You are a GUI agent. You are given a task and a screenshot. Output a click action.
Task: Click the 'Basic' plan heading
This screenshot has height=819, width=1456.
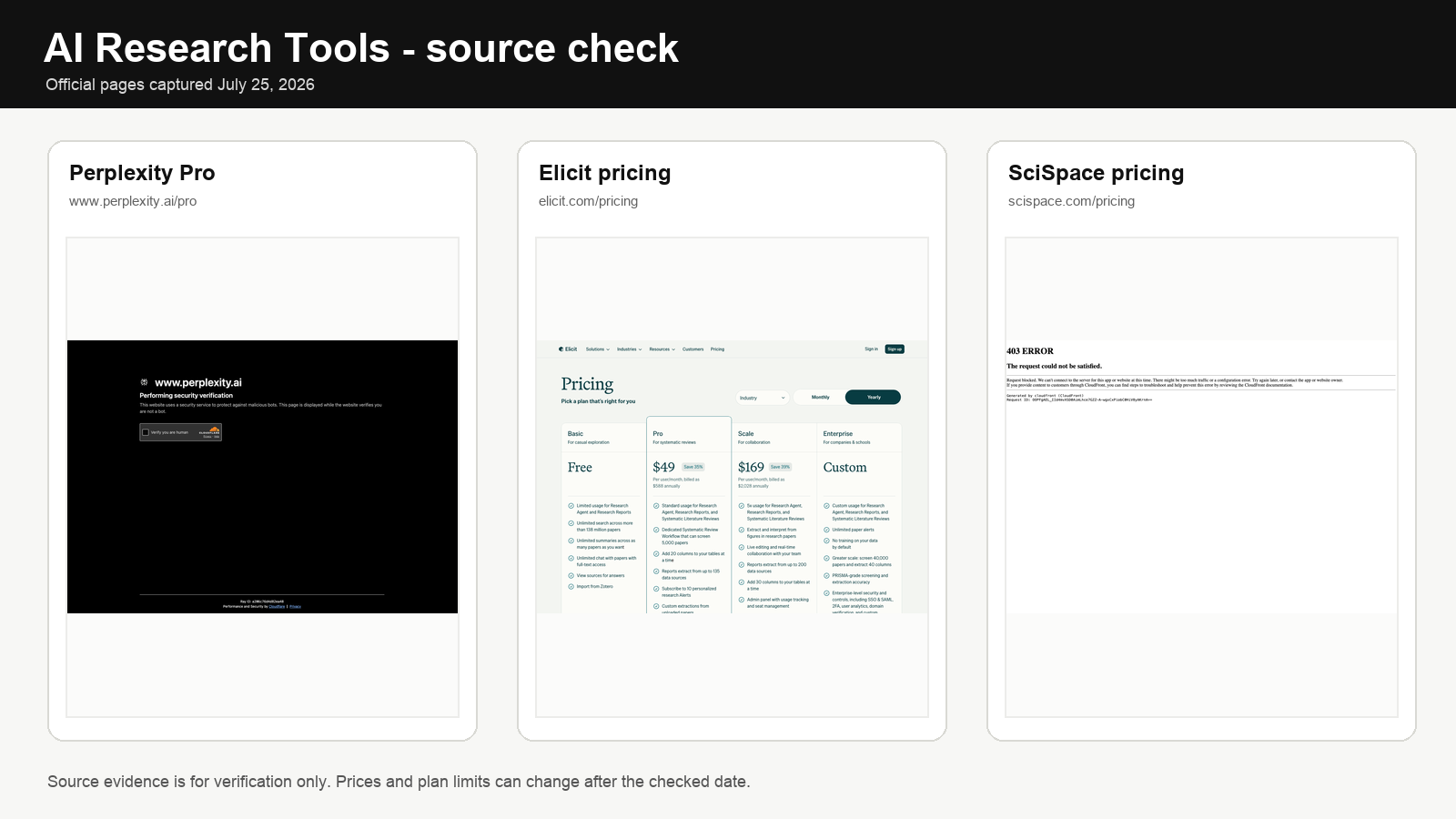click(x=575, y=434)
